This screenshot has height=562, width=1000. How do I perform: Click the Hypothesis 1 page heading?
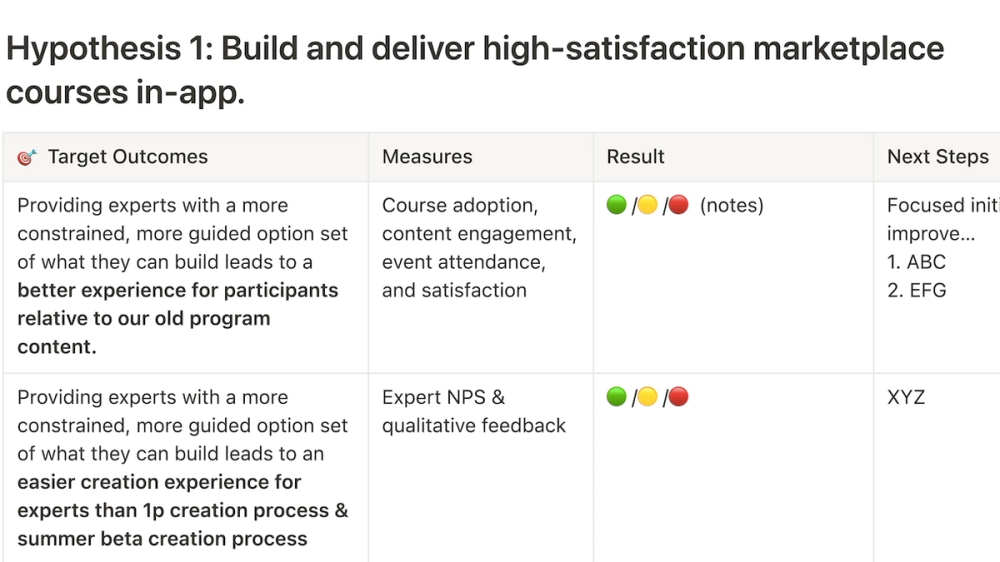(475, 70)
